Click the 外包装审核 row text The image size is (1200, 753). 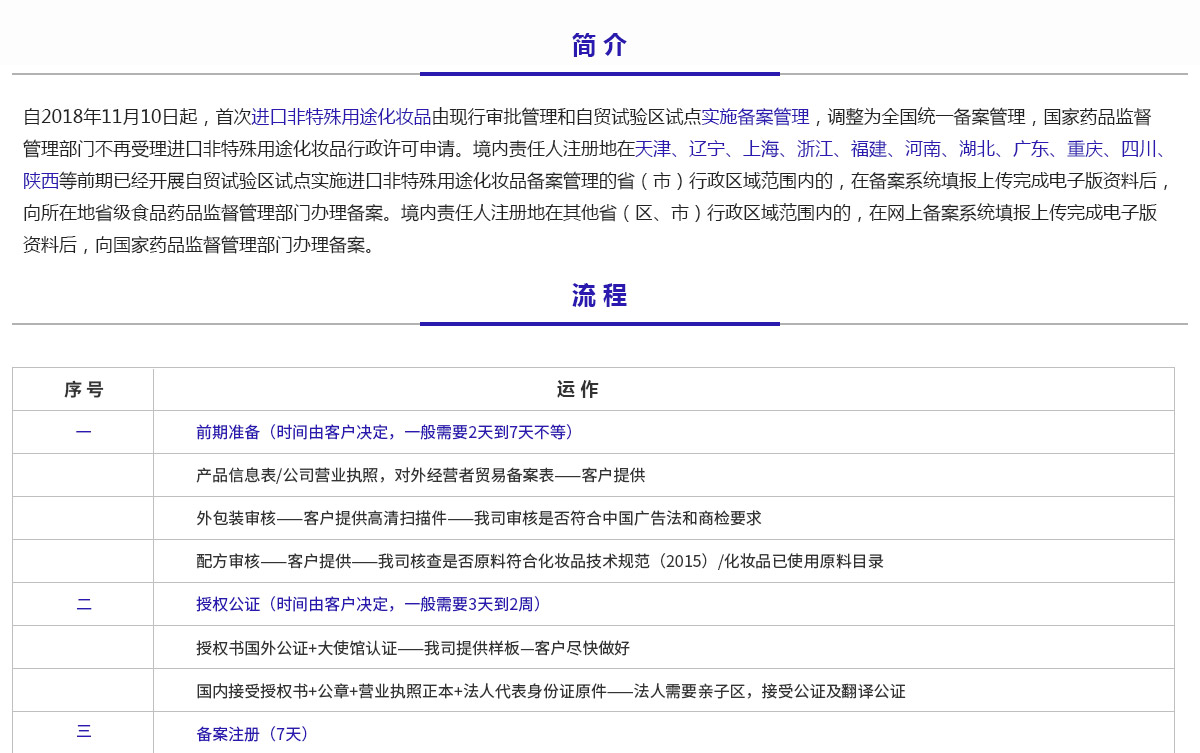click(478, 518)
